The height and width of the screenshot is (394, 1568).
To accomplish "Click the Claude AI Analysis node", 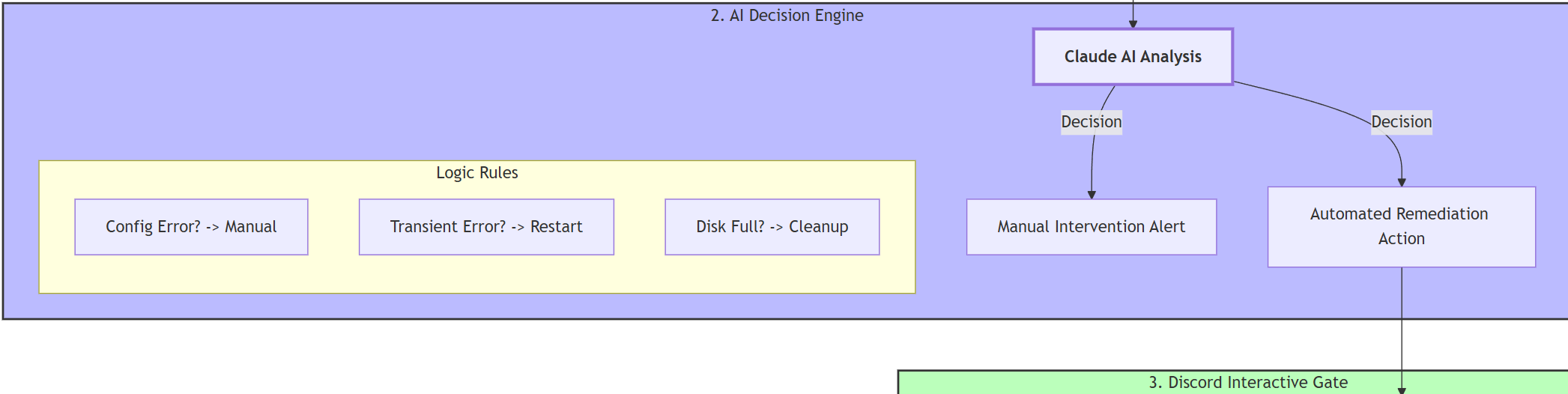I will (x=1132, y=57).
